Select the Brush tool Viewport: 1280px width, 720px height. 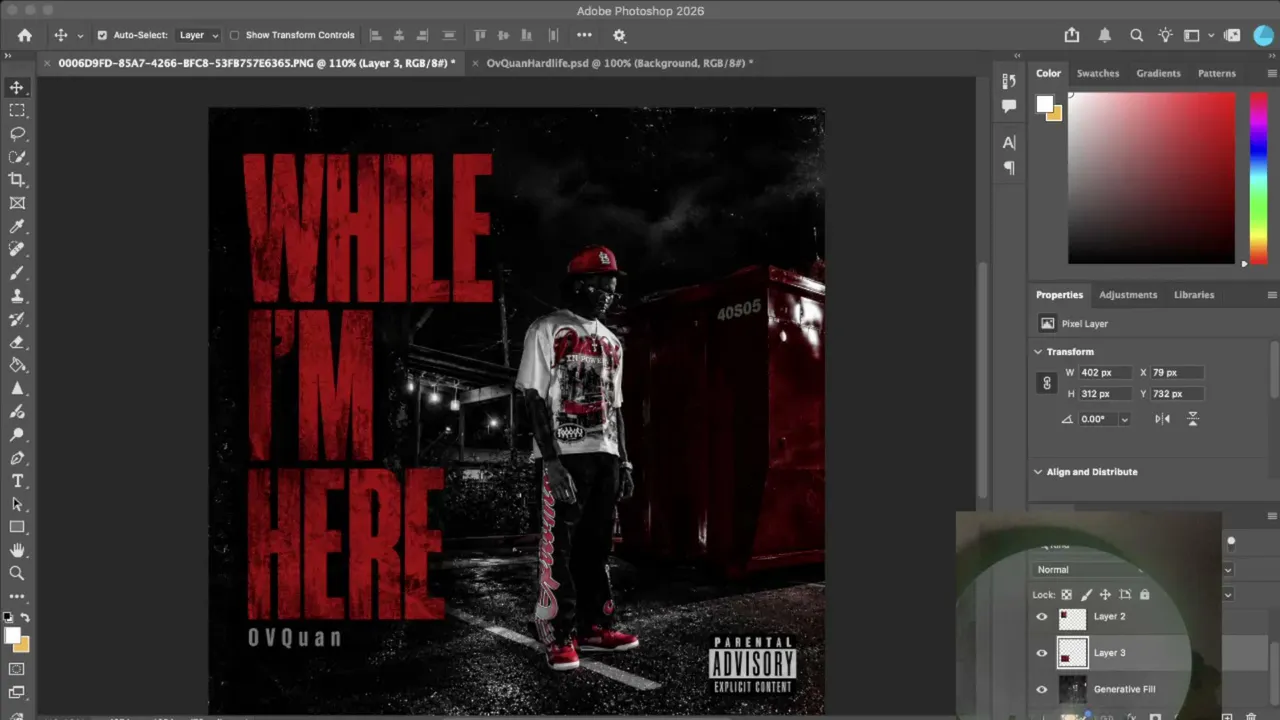point(17,273)
